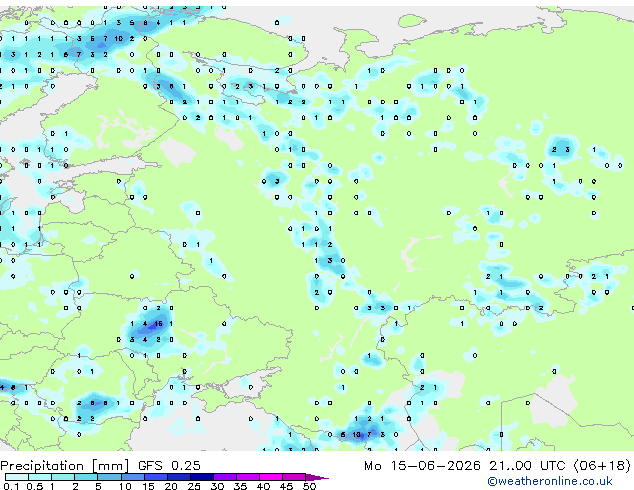Click the '25' legend scale label

click(x=194, y=486)
